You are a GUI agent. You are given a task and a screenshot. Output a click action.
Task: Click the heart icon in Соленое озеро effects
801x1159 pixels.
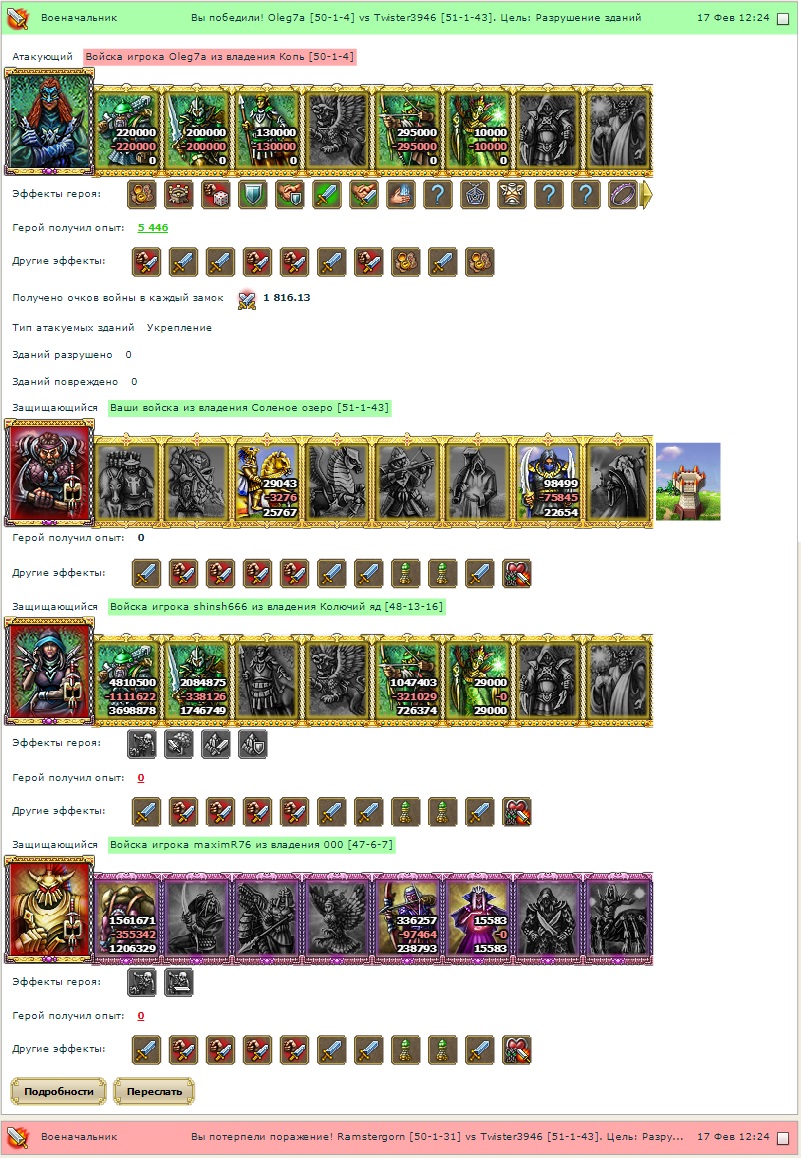coord(517,574)
